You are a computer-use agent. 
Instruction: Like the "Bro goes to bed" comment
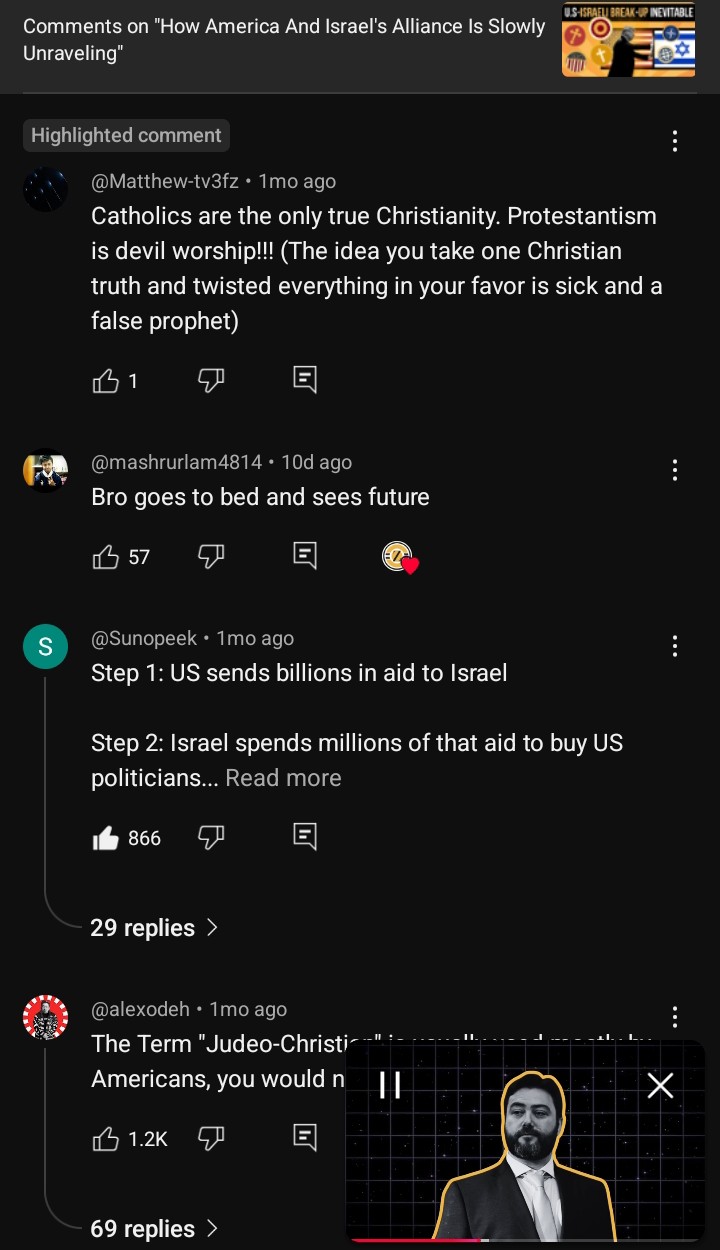click(106, 557)
